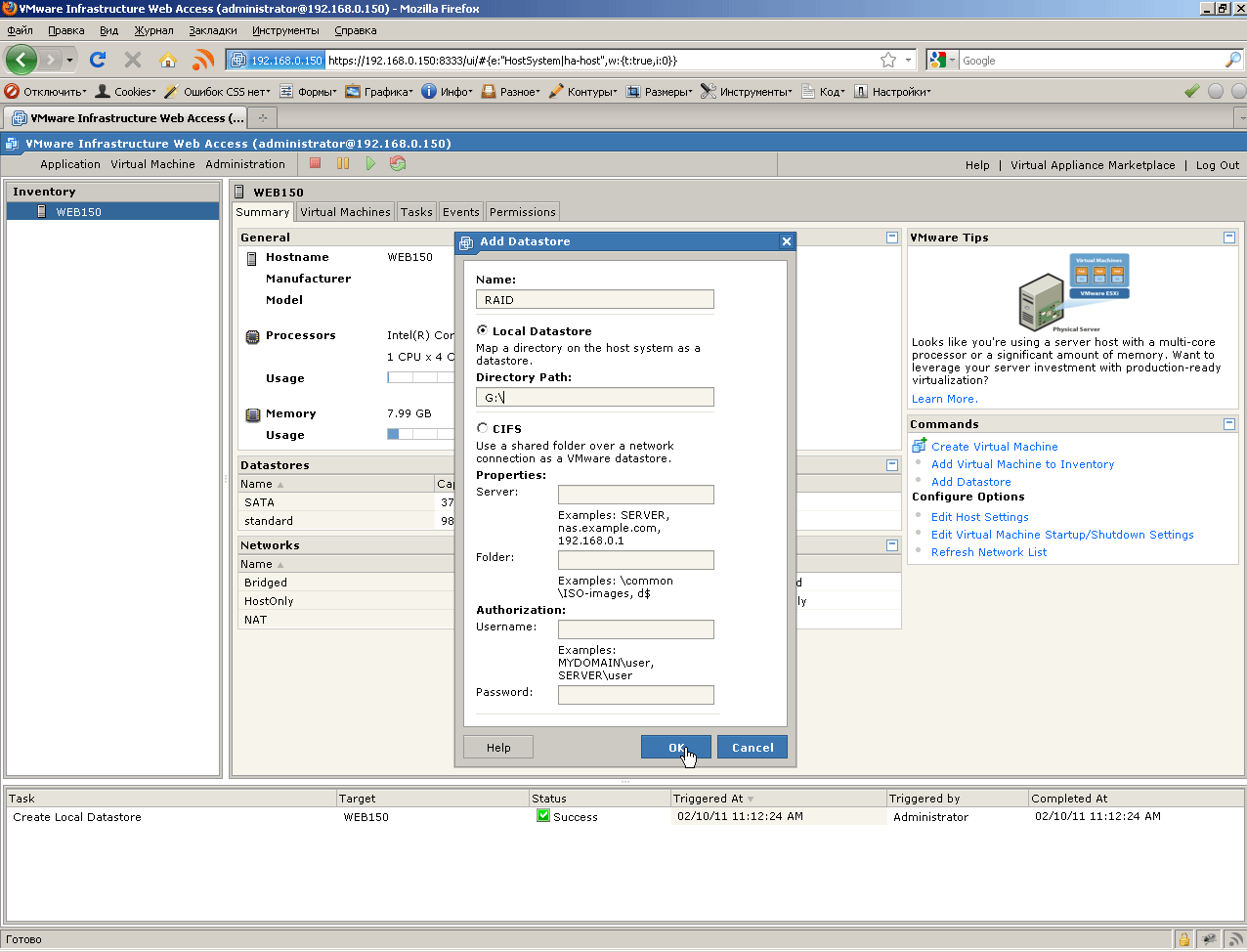Open the Firefox Home page icon
The image size is (1247, 952).
point(168,60)
